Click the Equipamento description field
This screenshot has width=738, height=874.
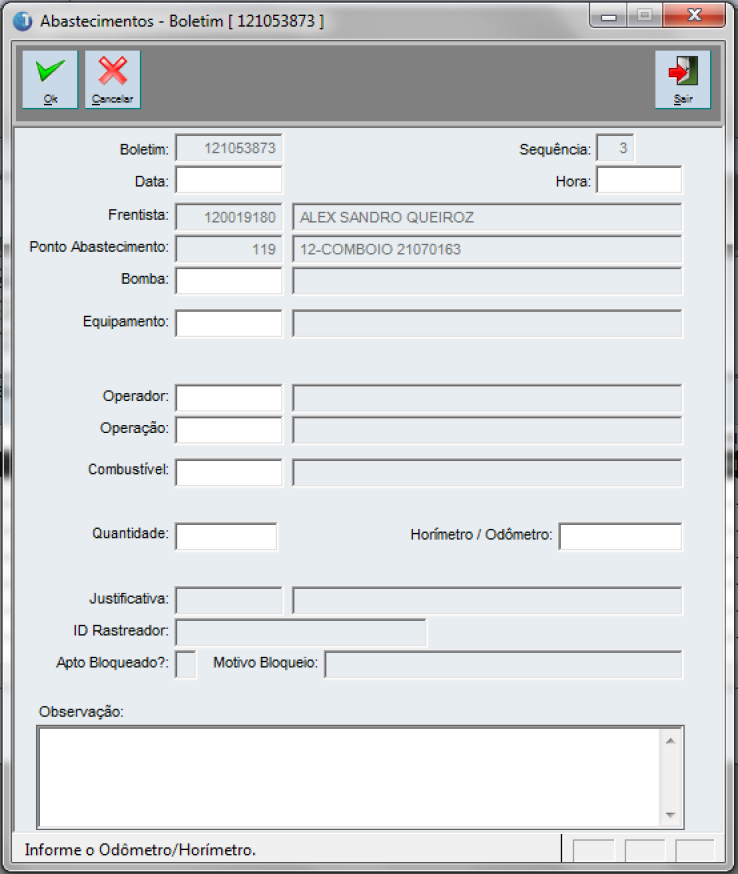pos(487,324)
